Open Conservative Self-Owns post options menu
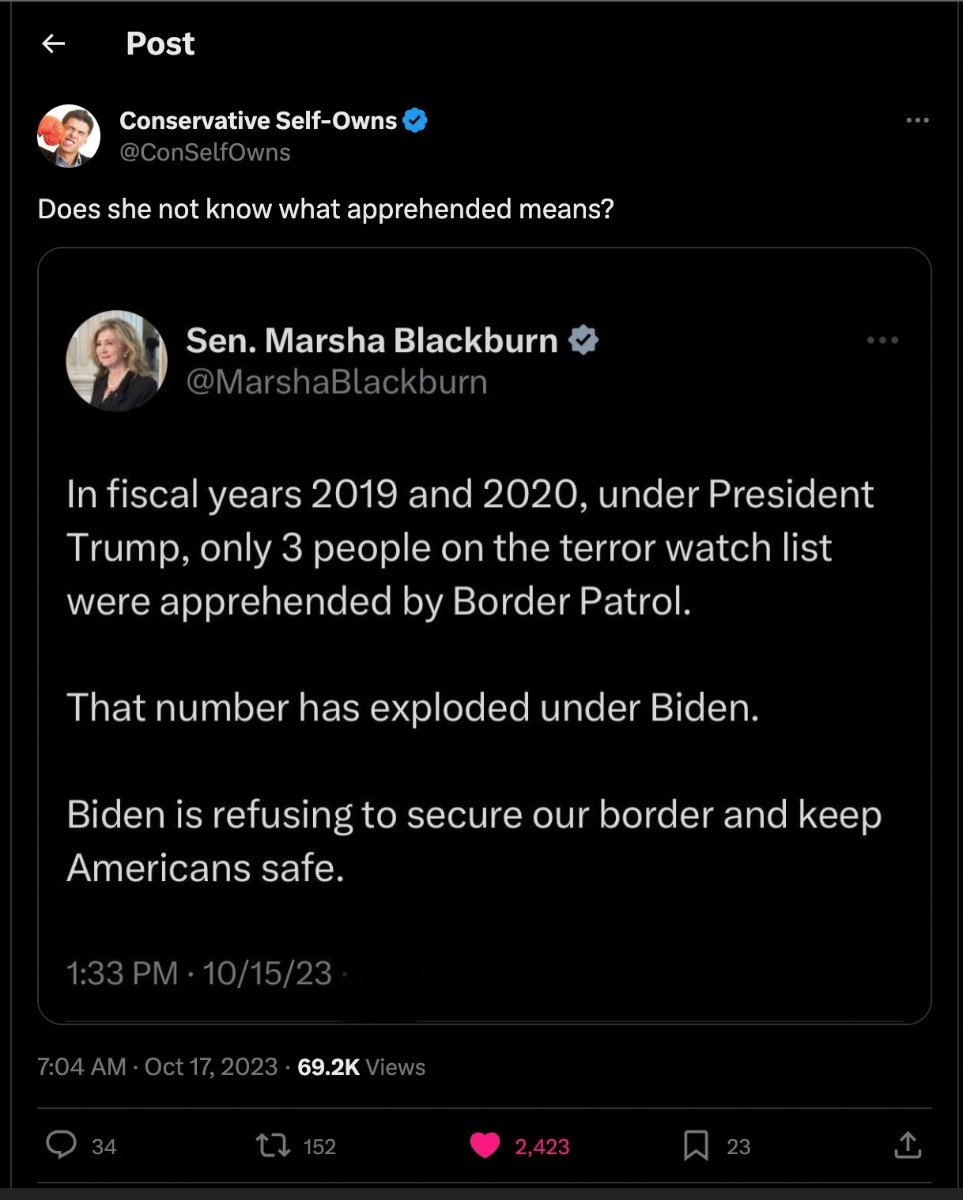Screen dimensions: 963x1200 click(917, 121)
